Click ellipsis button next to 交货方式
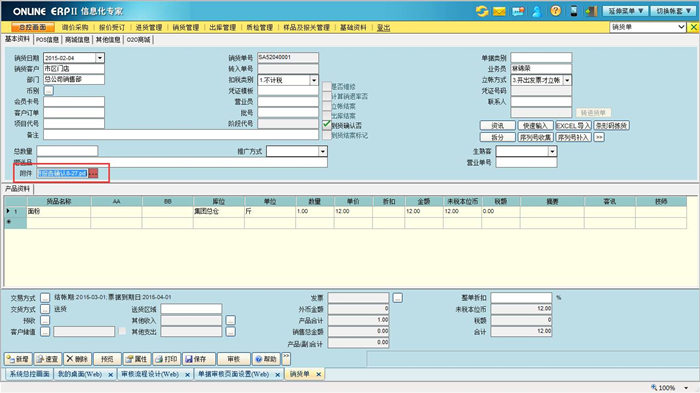The width and height of the screenshot is (700, 393). (45, 309)
